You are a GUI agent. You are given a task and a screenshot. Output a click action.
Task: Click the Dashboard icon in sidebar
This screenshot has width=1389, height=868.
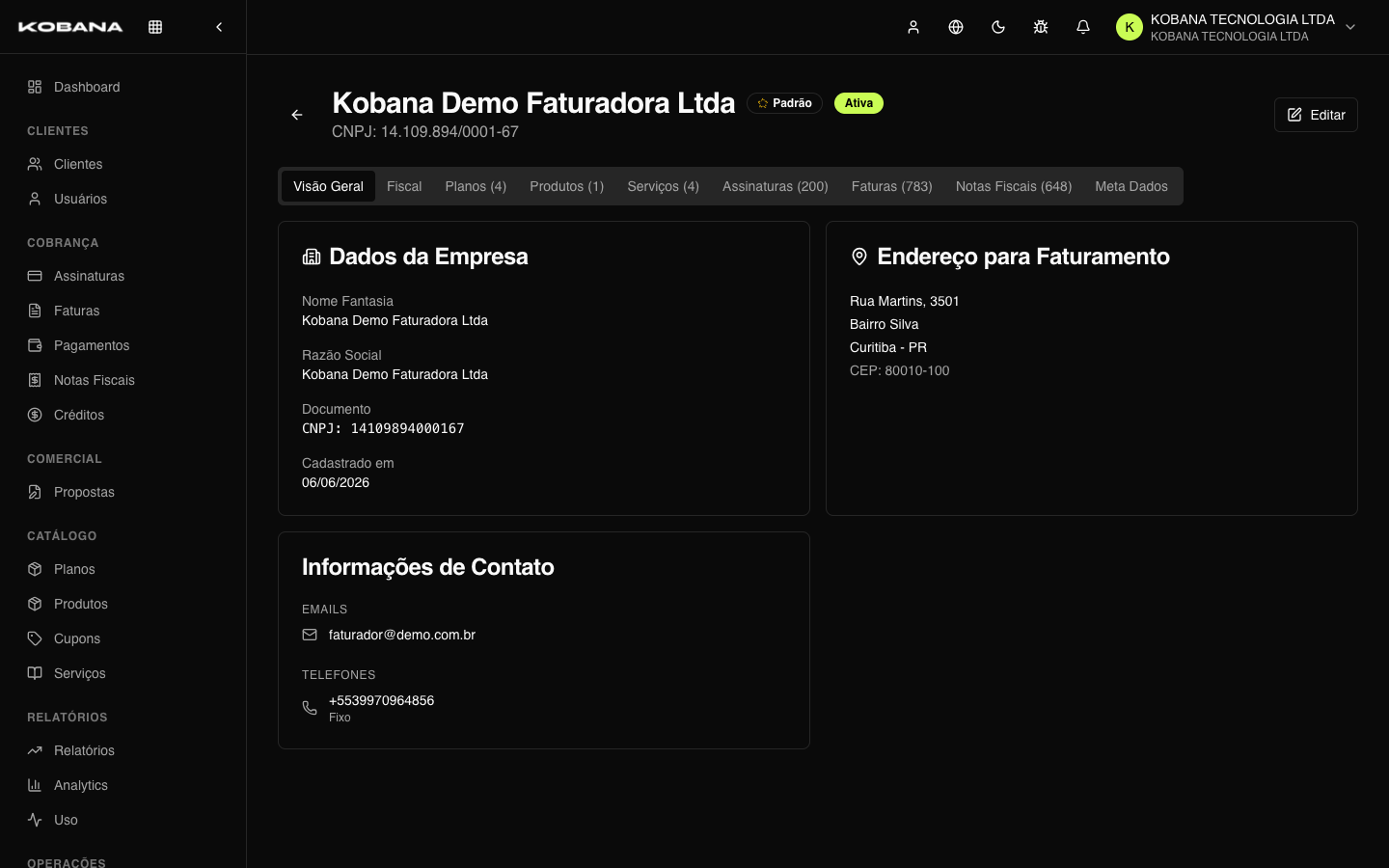(x=35, y=87)
